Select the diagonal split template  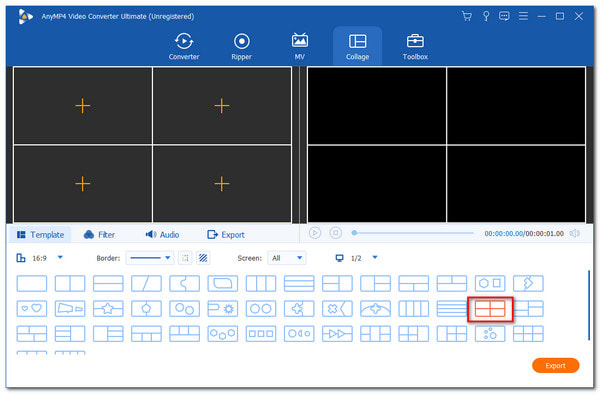pyautogui.click(x=146, y=283)
